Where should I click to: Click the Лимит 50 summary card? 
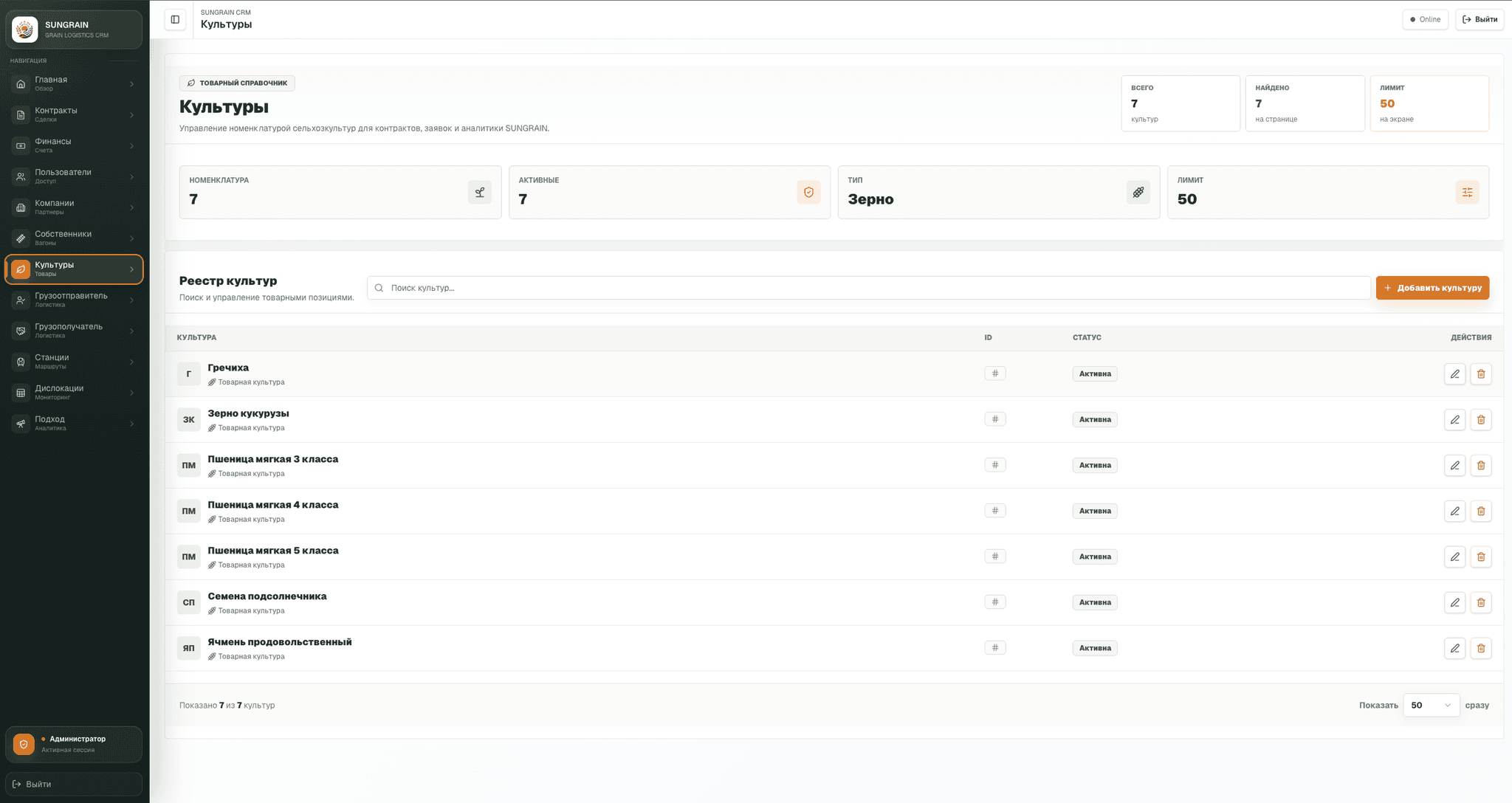pyautogui.click(x=1429, y=103)
